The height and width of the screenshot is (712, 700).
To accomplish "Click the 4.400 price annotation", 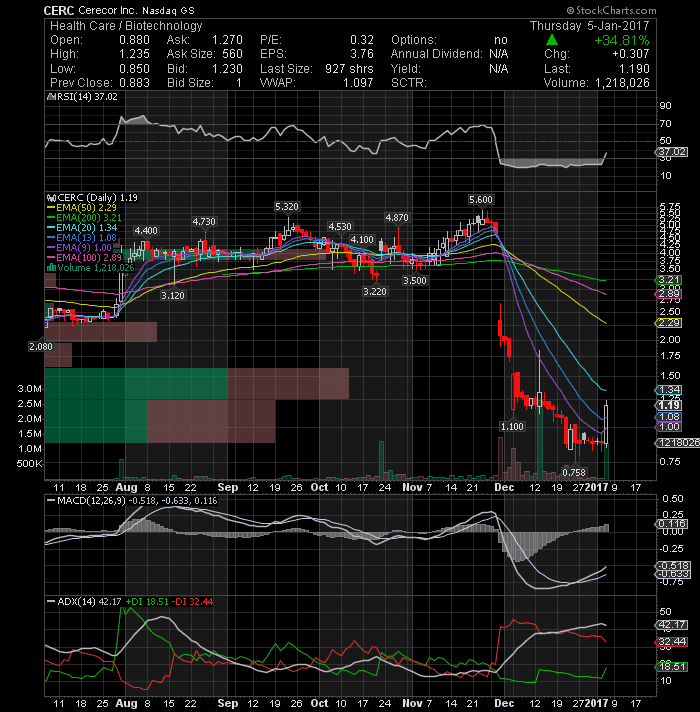I will [146, 231].
